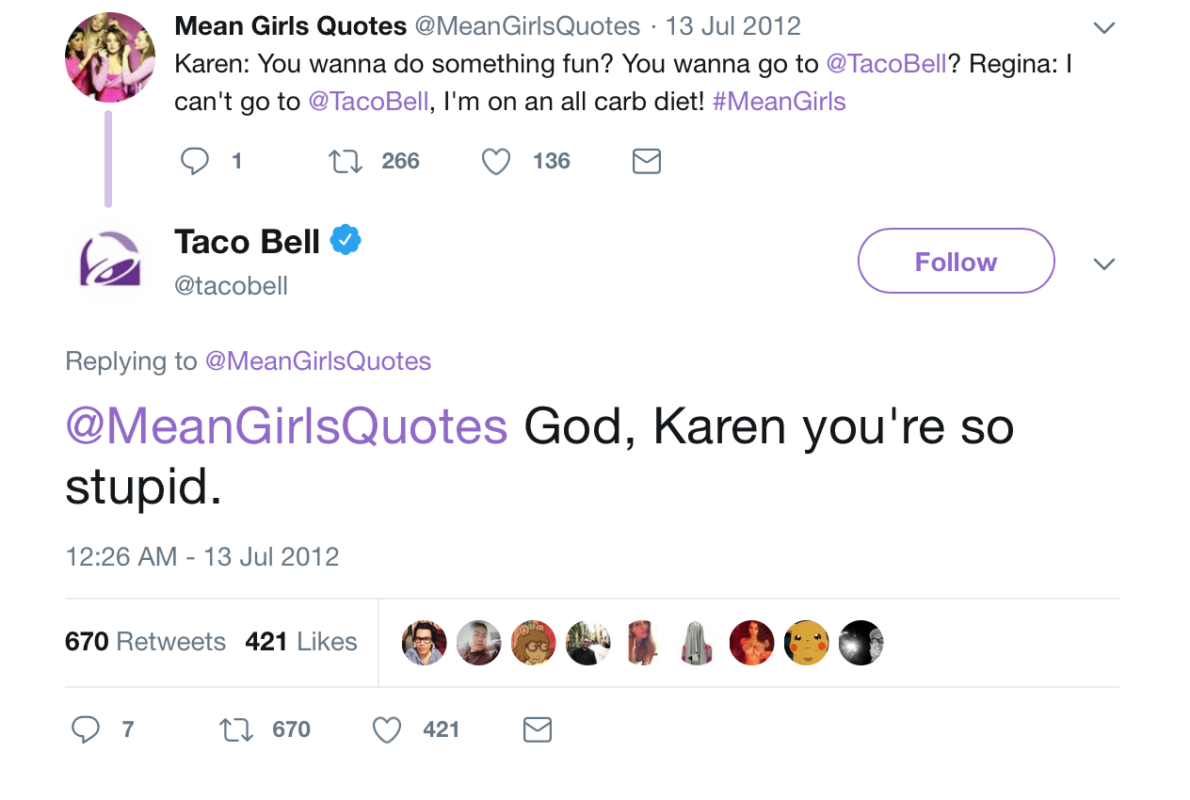
Task: Click the Taco Bell logo avatar
Action: (109, 262)
